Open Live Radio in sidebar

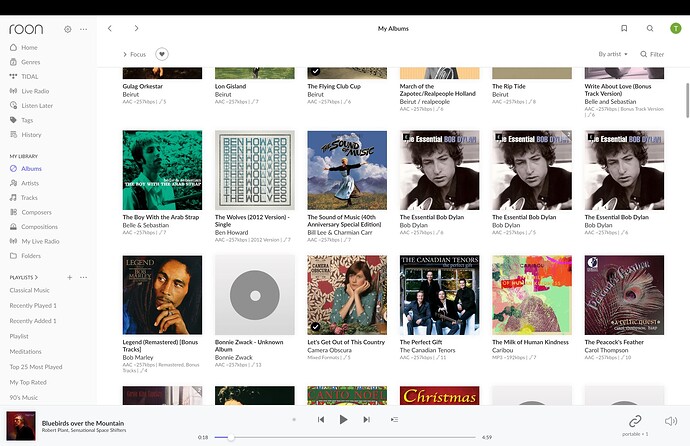29,91
